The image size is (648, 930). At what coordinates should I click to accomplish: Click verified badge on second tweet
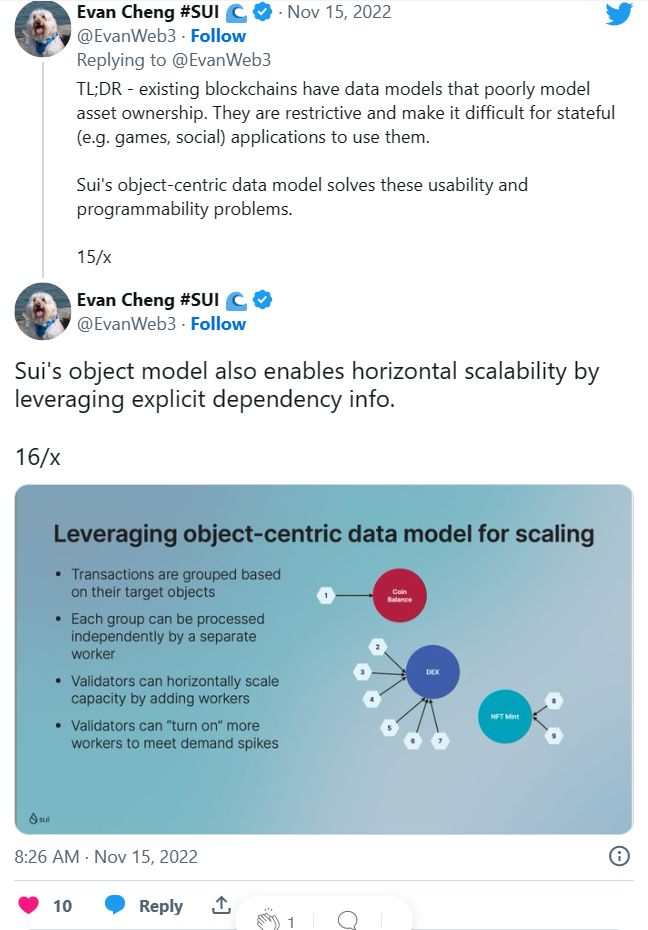264,300
